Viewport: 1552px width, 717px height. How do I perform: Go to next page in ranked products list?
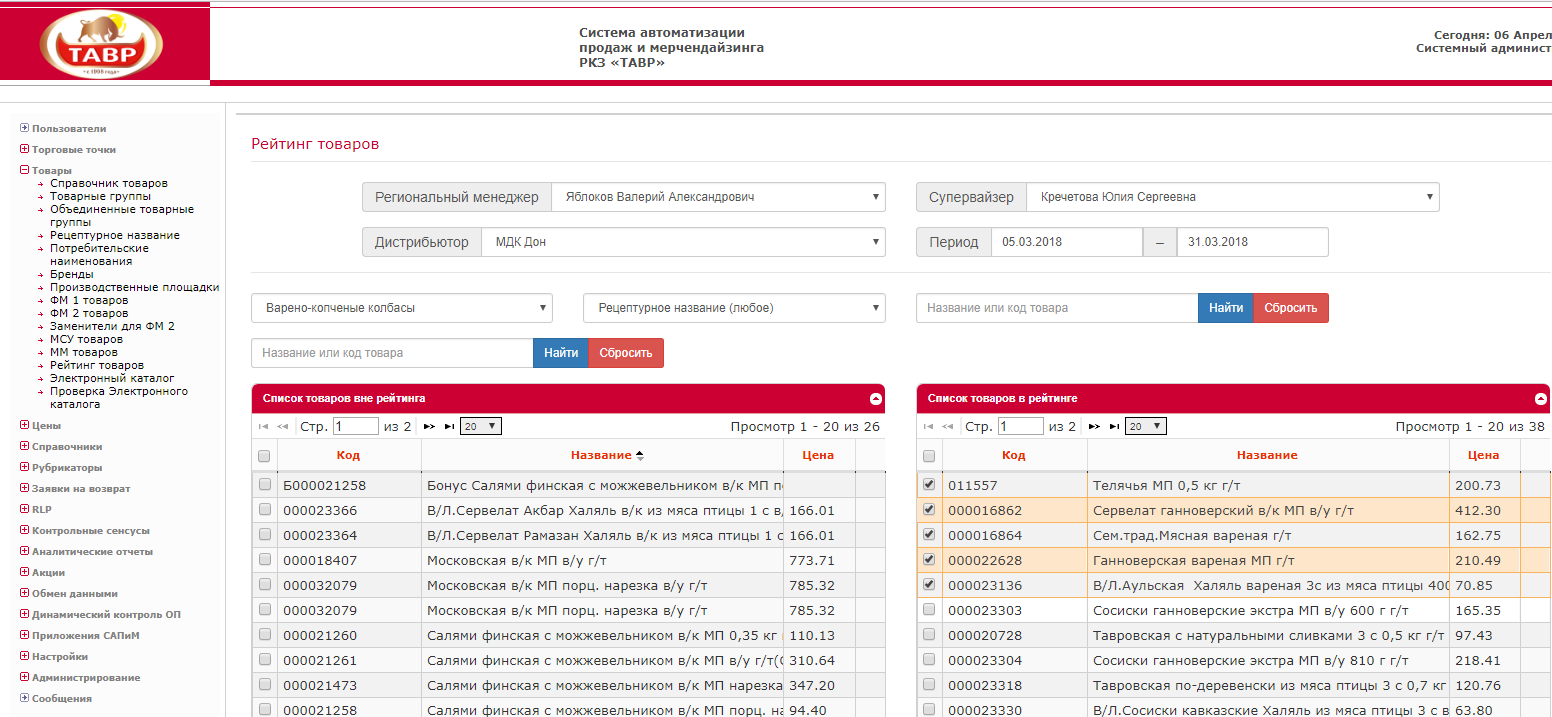tap(1094, 426)
